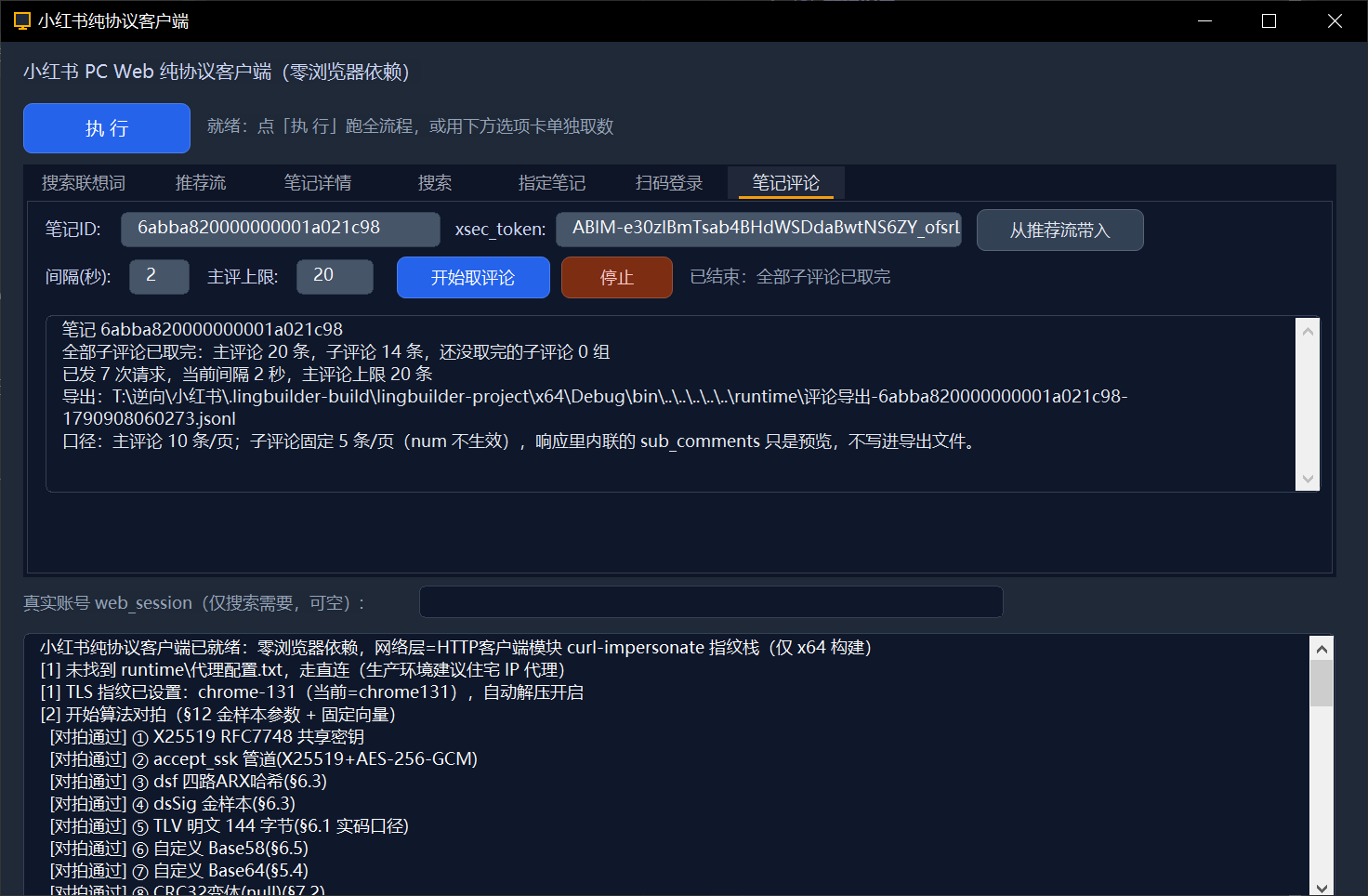Image resolution: width=1368 pixels, height=896 pixels.
Task: Click log line [2] 开始算法对拍
Action: point(218,714)
